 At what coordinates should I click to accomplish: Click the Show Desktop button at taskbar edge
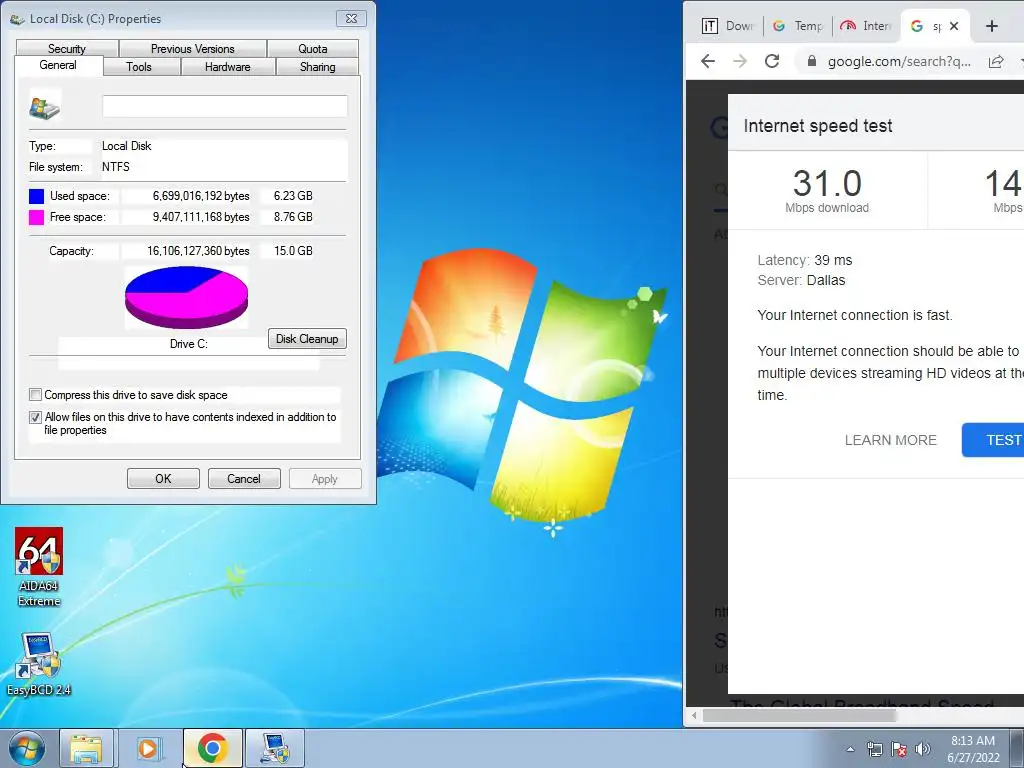[x=1017, y=749]
